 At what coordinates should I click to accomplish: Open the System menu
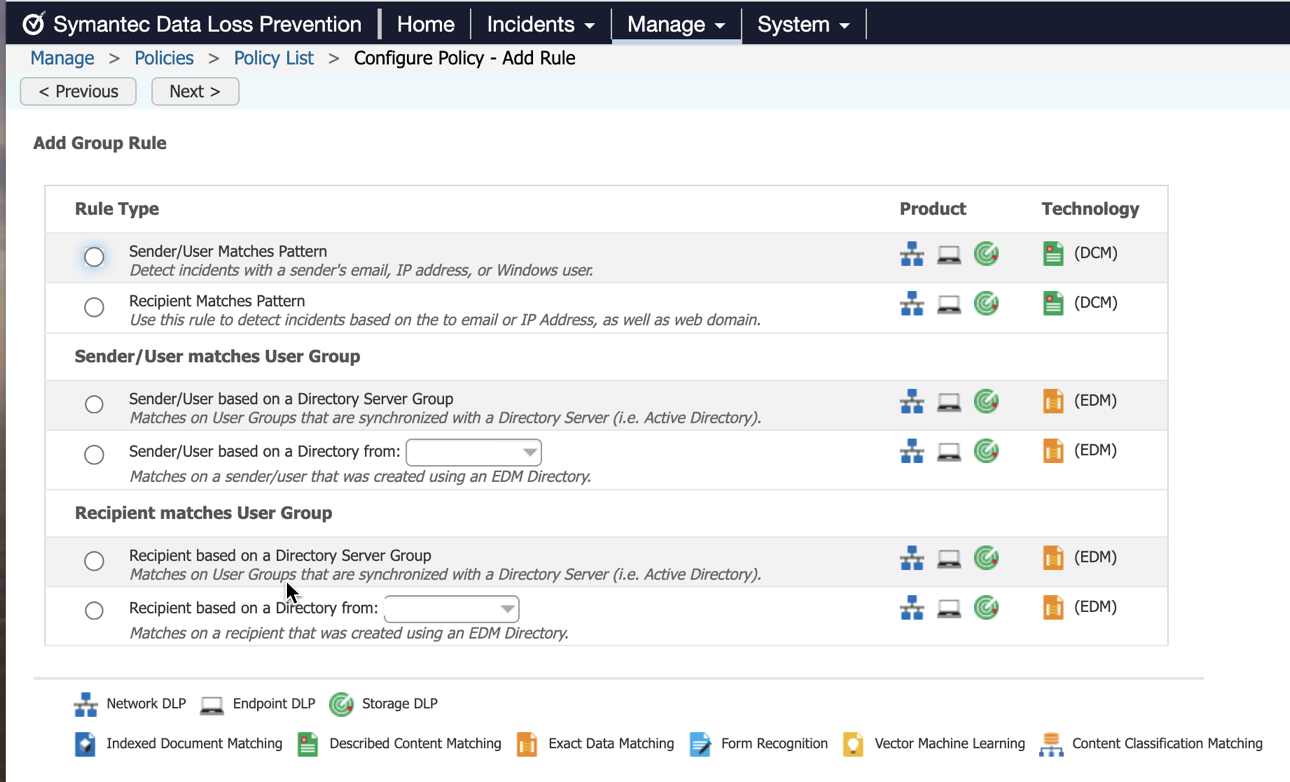click(x=803, y=24)
